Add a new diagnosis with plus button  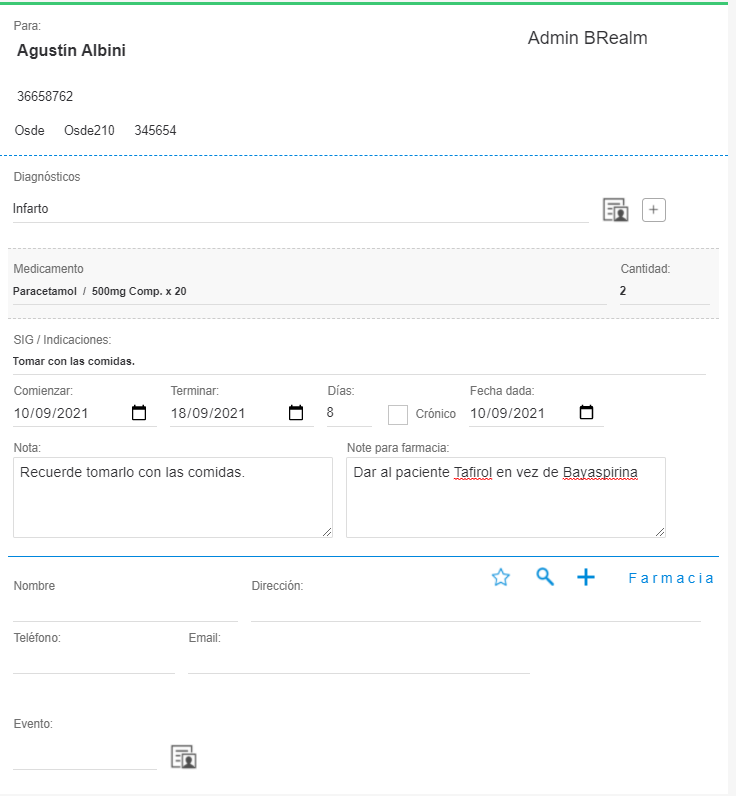[654, 210]
